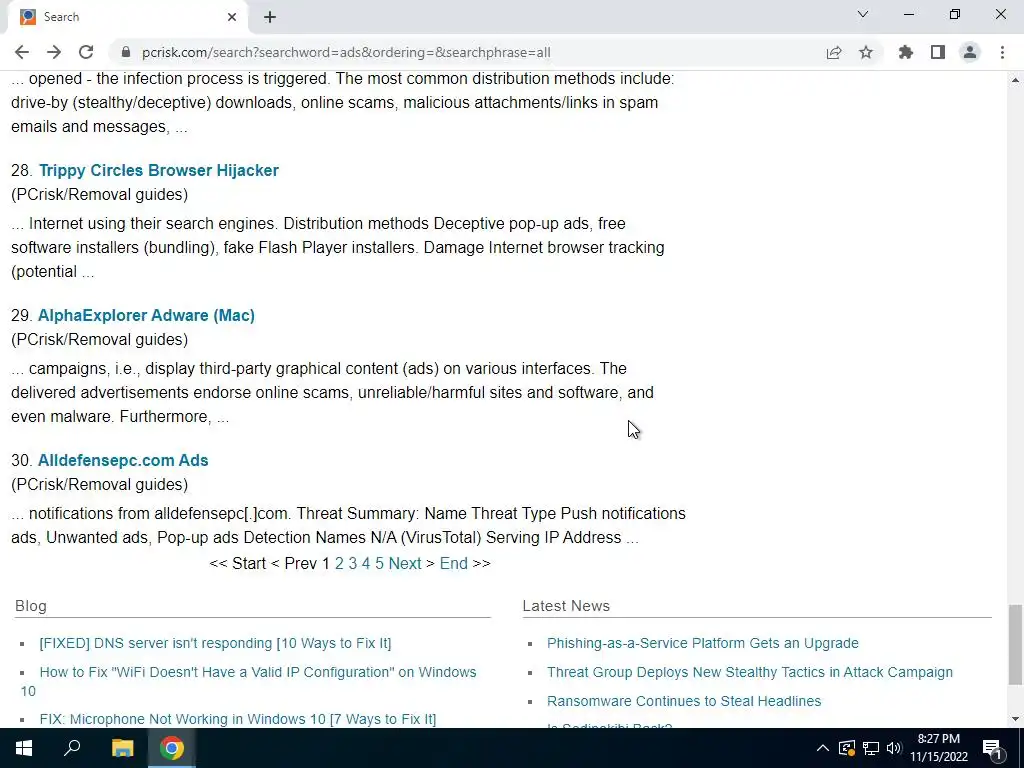Image resolution: width=1024 pixels, height=768 pixels.
Task: Show hidden system tray icons
Action: pos(823,748)
